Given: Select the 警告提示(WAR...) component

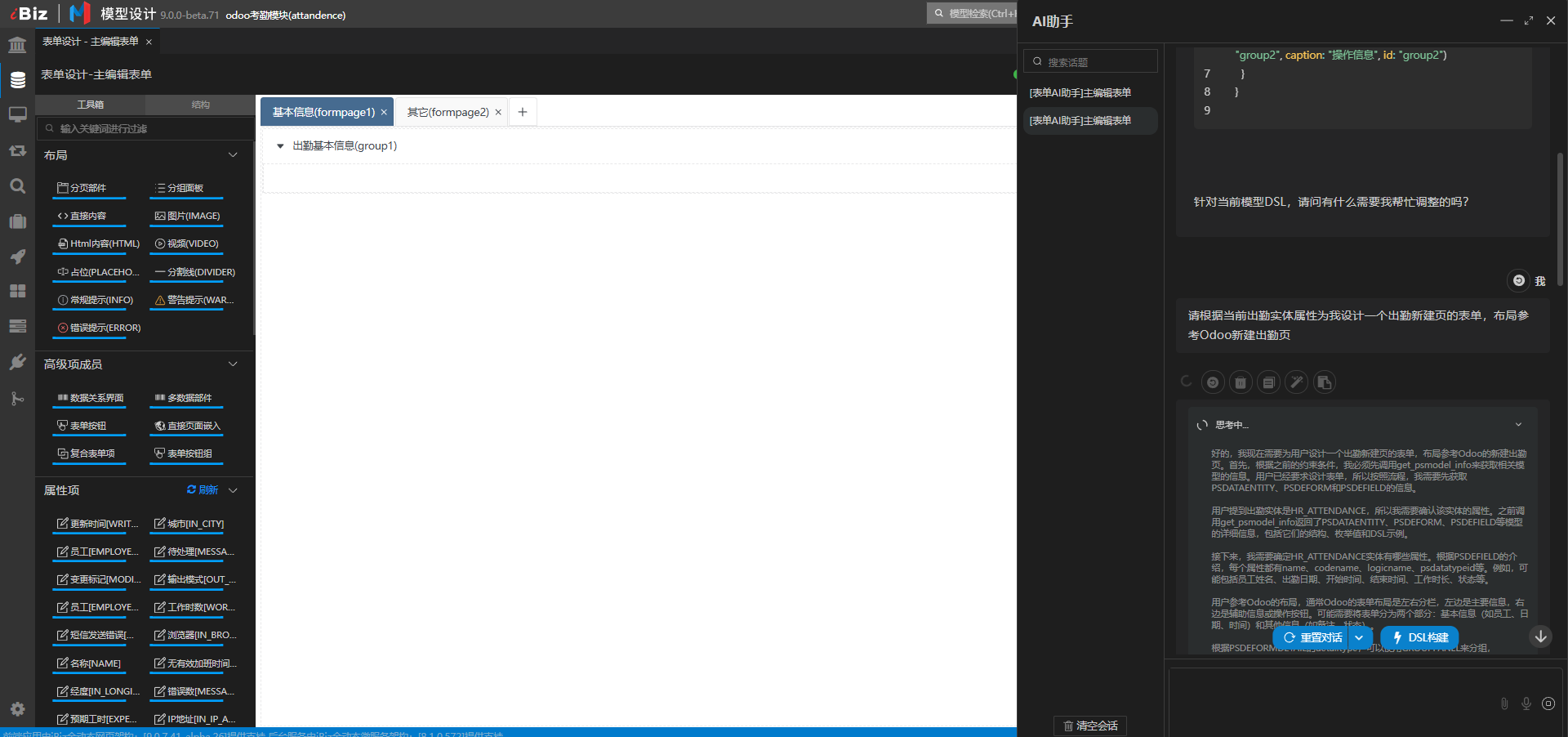Looking at the screenshot, I should (194, 300).
